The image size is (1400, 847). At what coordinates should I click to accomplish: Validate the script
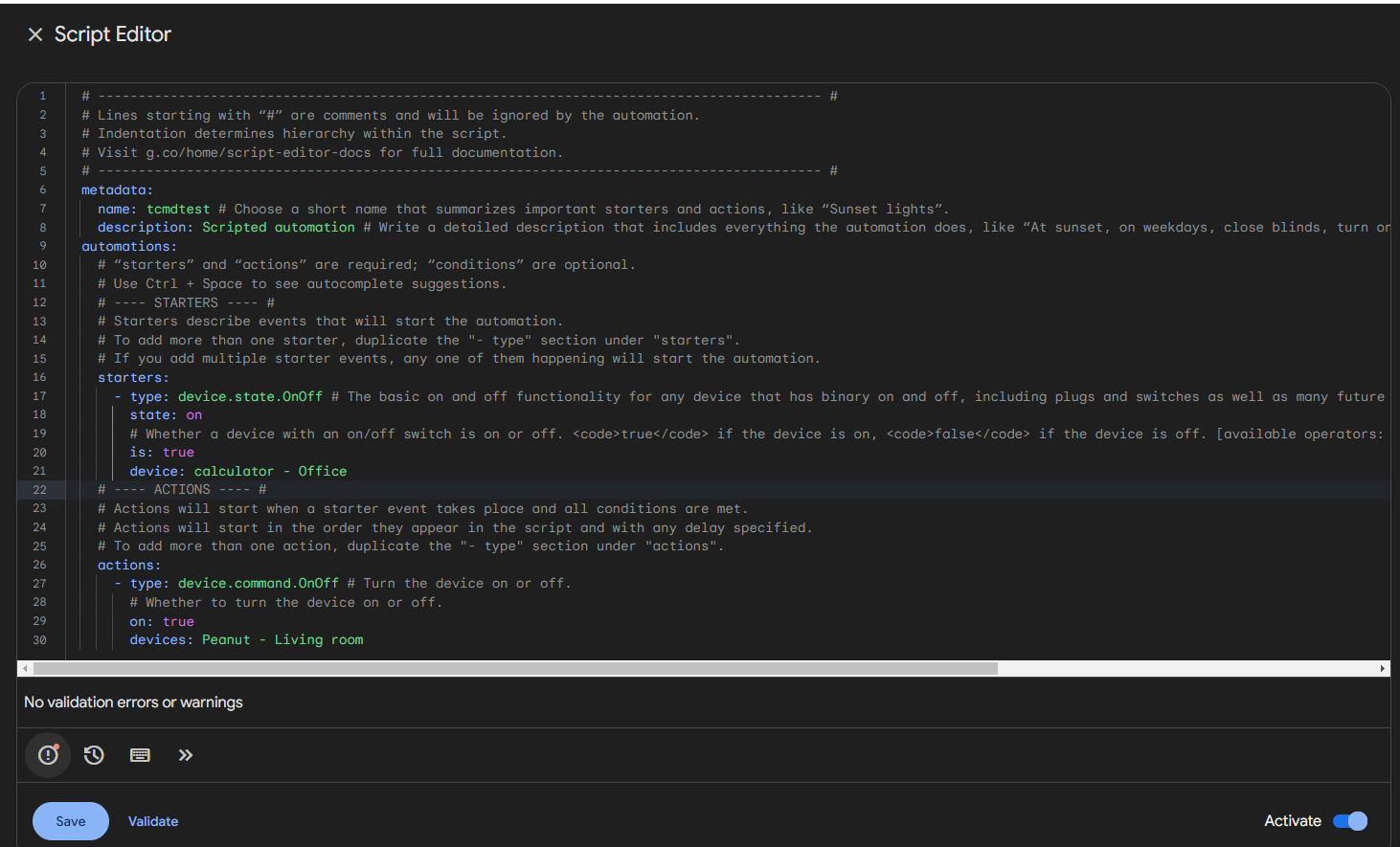[x=153, y=821]
